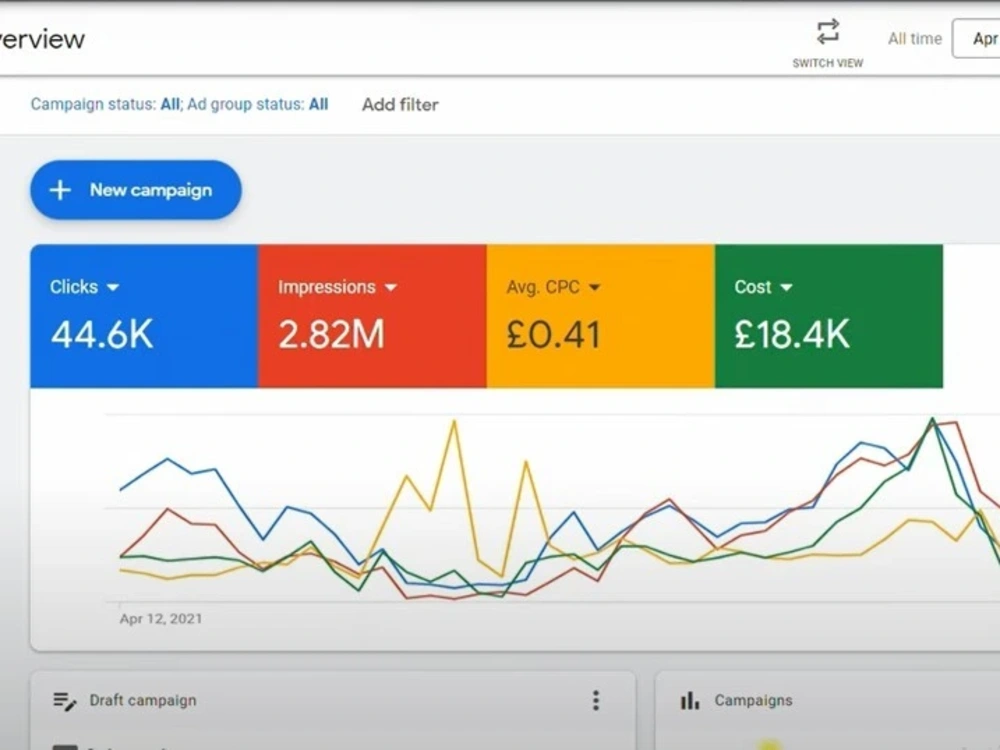Click the Draft campaign card title
The height and width of the screenshot is (750, 1000).
143,700
